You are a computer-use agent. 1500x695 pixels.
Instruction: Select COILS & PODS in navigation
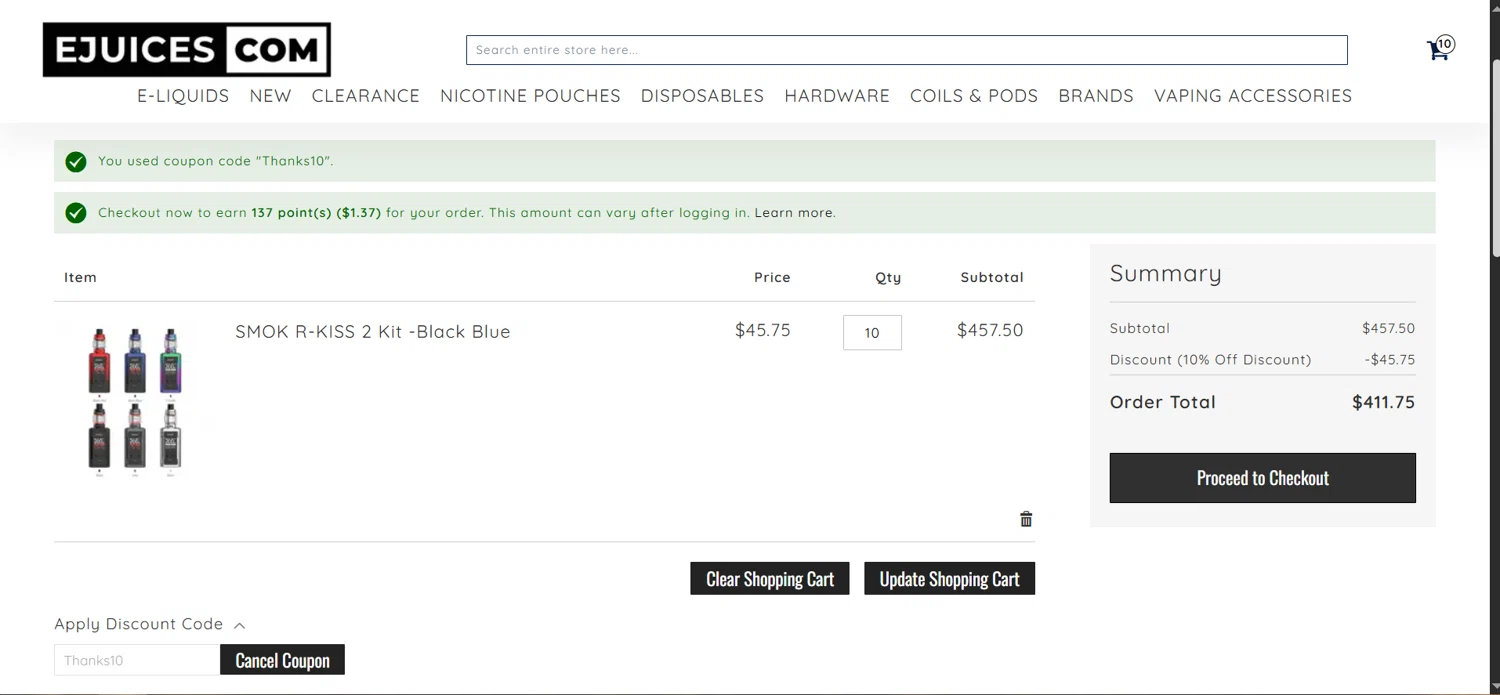pyautogui.click(x=974, y=96)
